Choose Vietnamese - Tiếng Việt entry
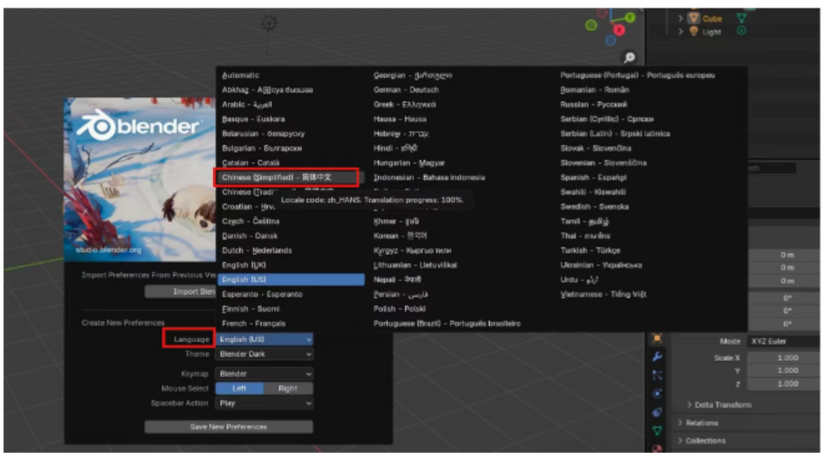This screenshot has height=458, width=826. pos(603,295)
